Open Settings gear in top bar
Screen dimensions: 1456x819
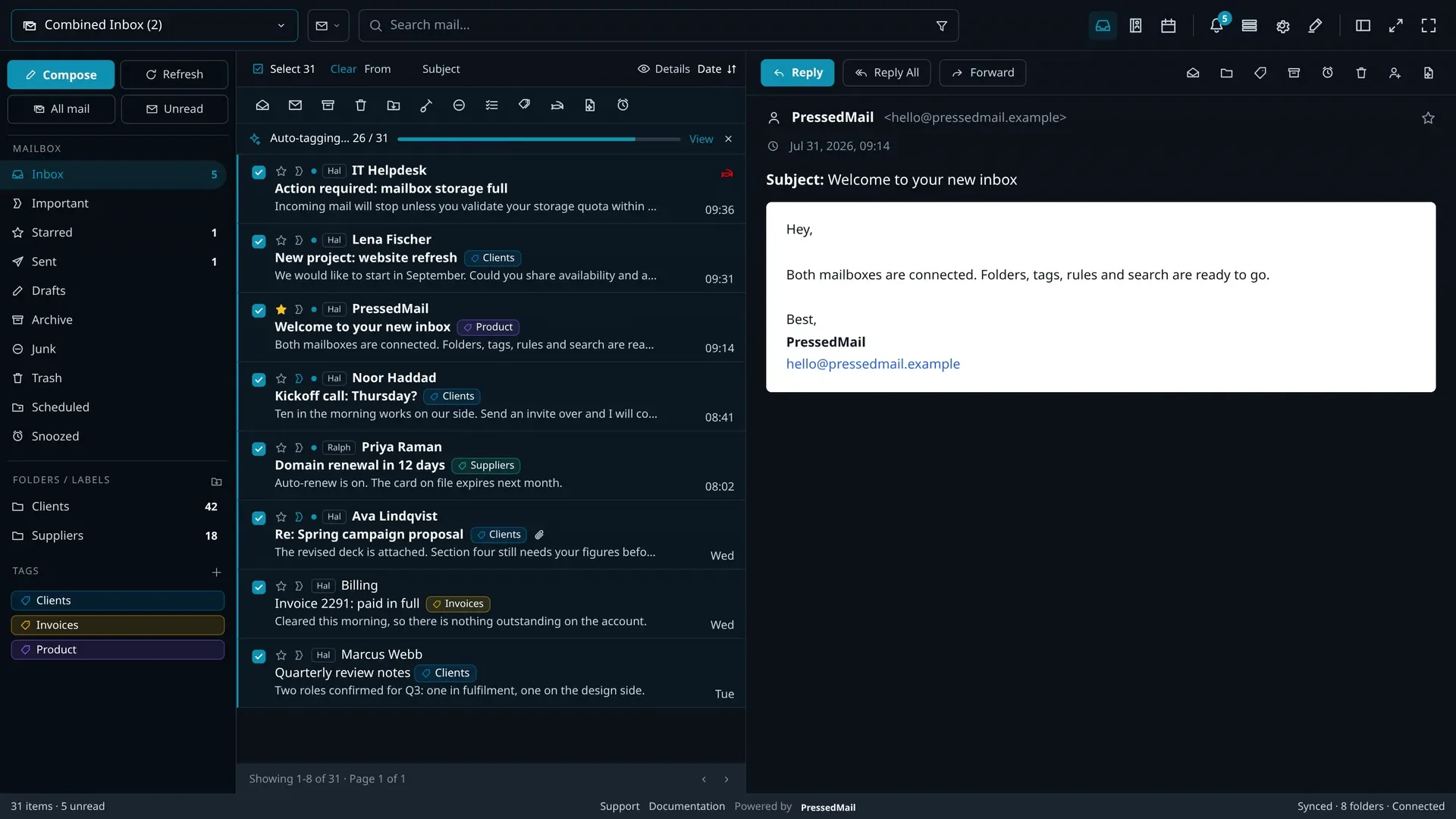[1283, 26]
